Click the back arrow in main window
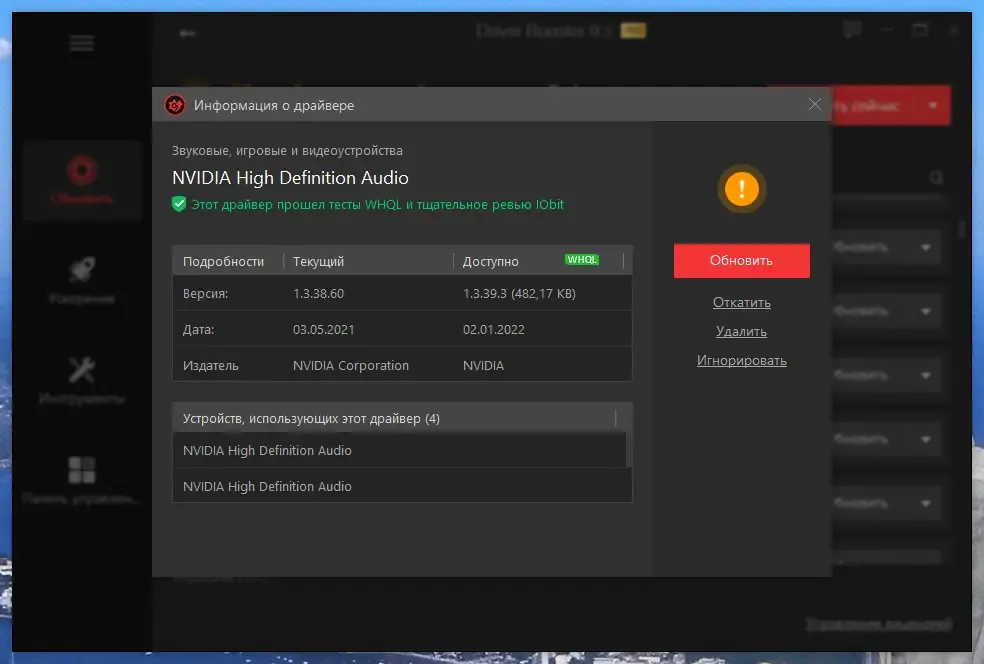 point(187,33)
